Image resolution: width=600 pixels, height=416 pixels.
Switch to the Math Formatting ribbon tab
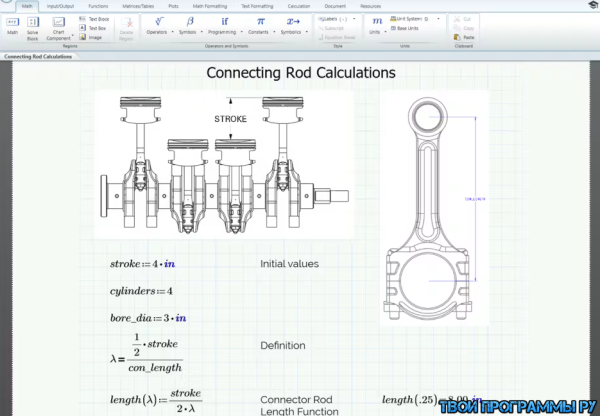click(210, 6)
